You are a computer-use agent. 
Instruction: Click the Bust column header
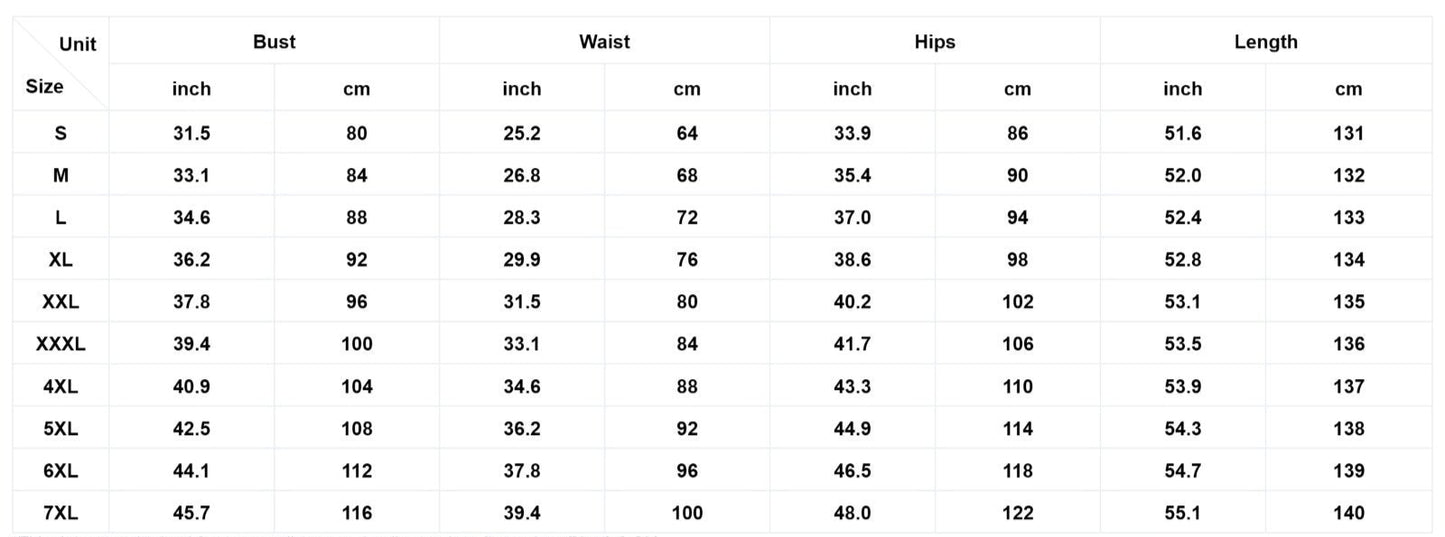pyautogui.click(x=274, y=42)
